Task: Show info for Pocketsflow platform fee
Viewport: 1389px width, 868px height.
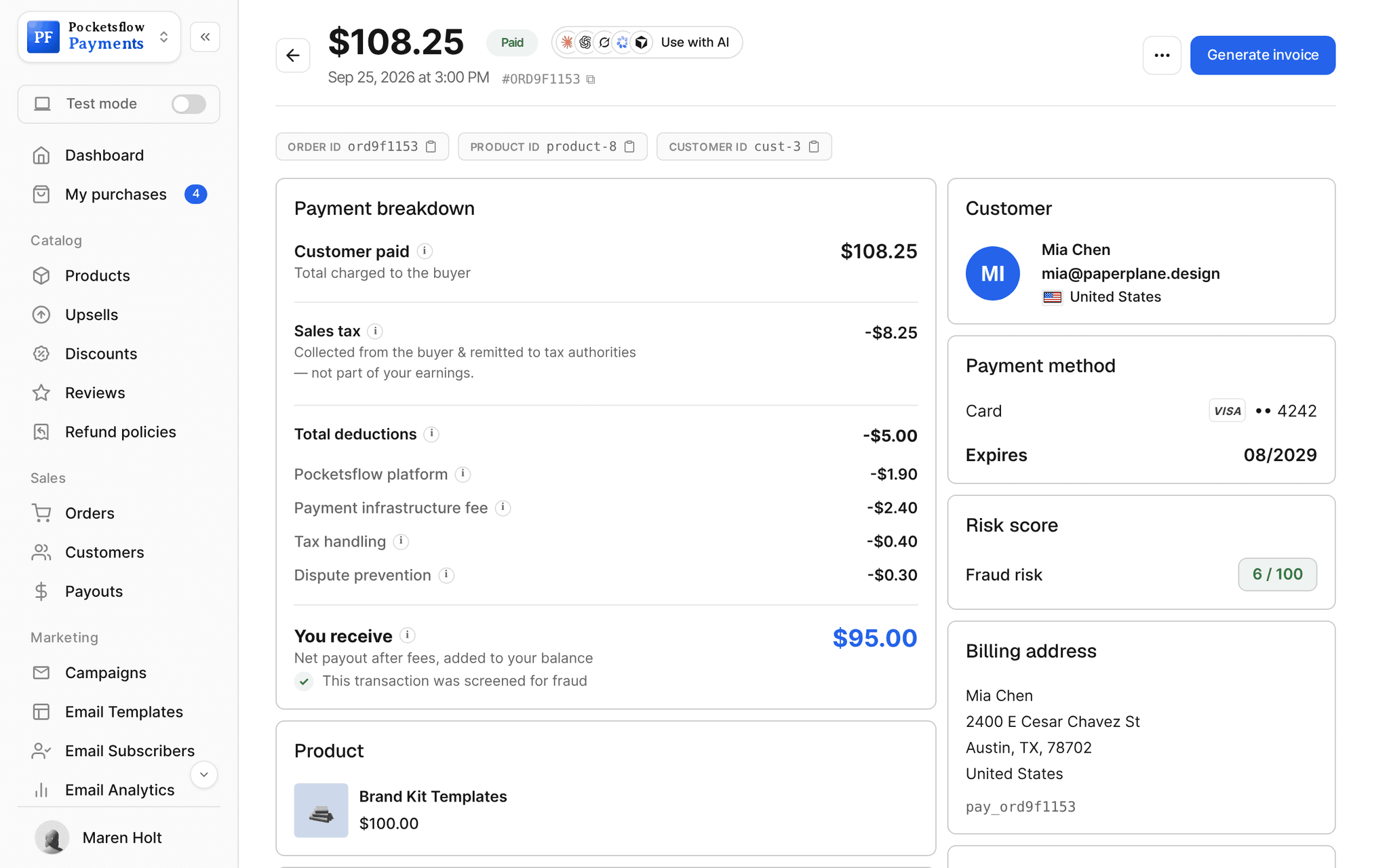Action: 463,474
